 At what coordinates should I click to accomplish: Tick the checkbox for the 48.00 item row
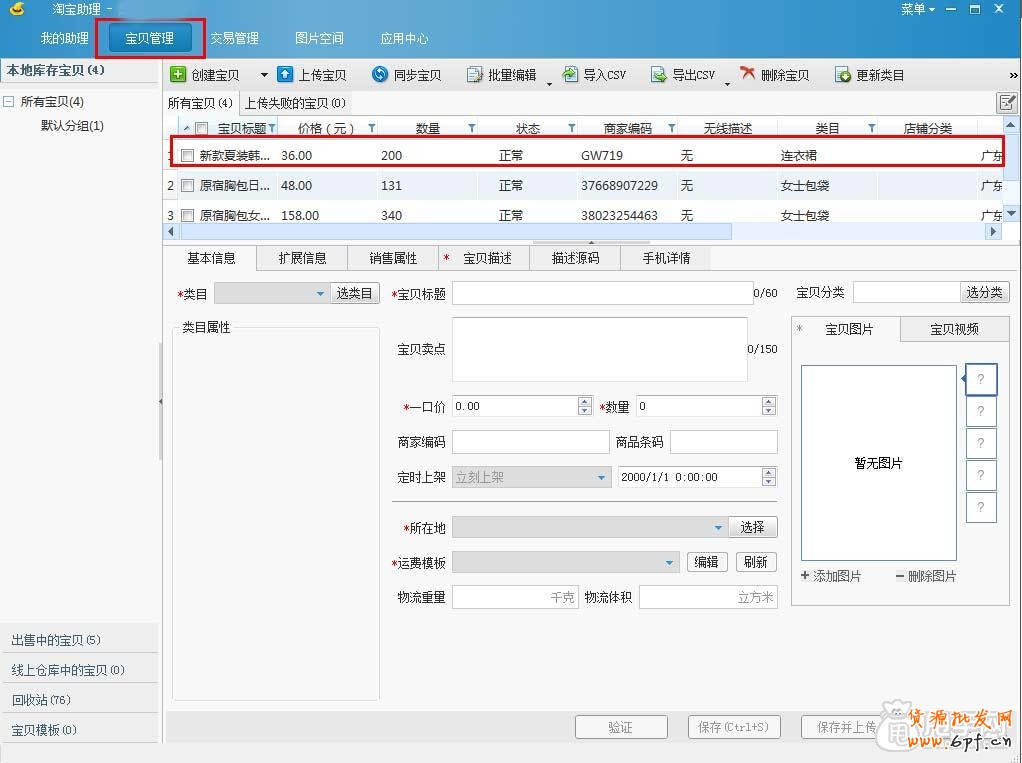point(187,186)
